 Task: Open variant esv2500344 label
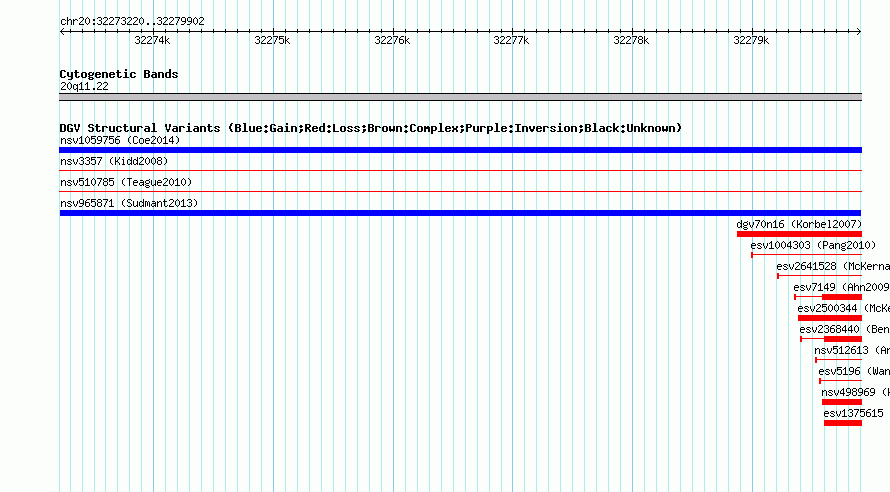843,308
